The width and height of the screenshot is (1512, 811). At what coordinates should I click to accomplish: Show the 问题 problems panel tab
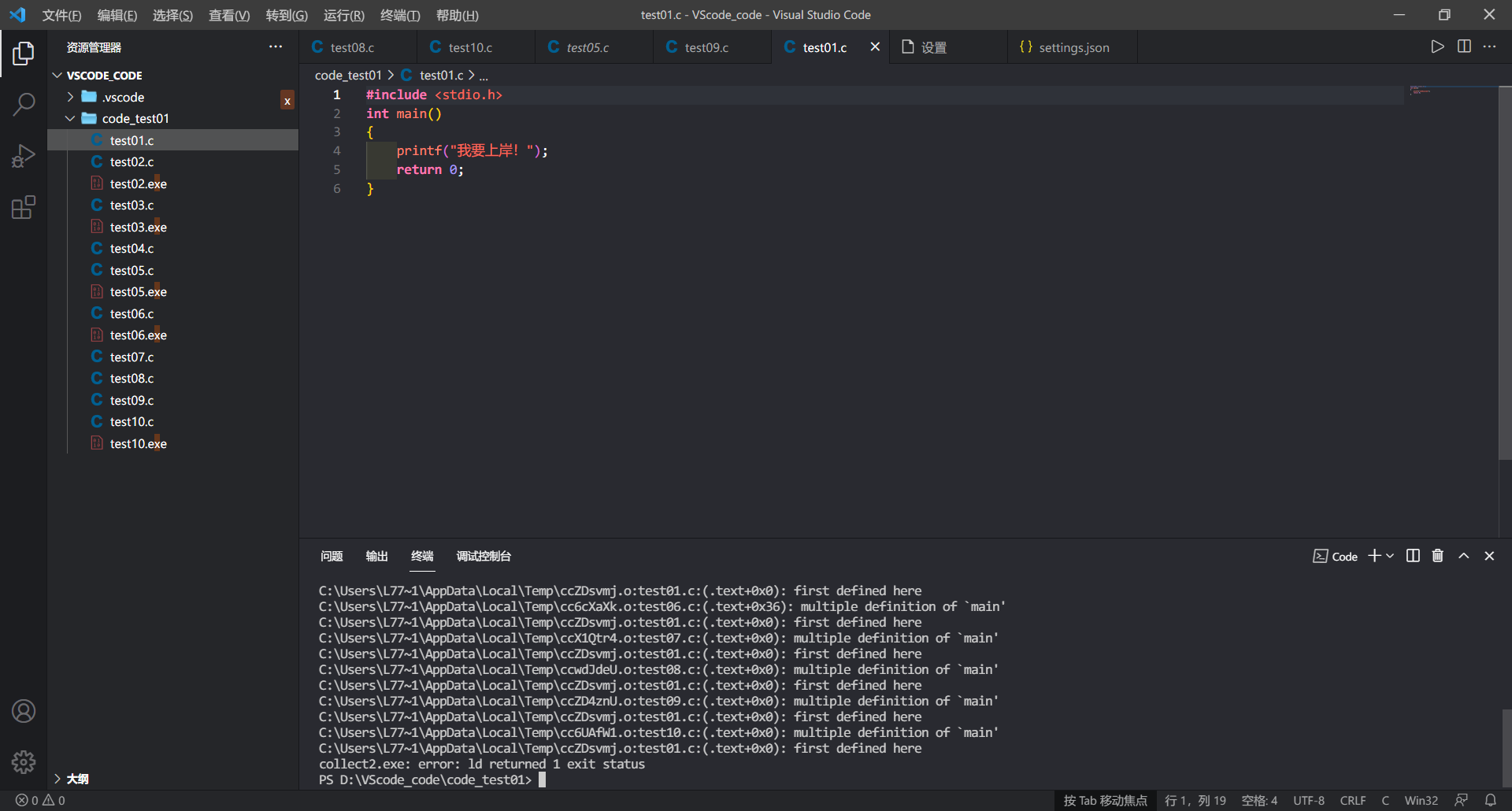pyautogui.click(x=332, y=556)
